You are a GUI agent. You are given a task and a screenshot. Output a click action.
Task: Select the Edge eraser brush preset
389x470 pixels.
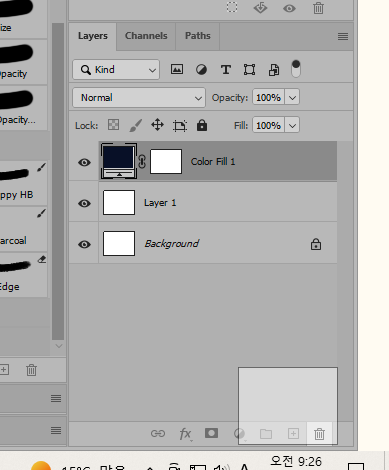[x=23, y=275]
